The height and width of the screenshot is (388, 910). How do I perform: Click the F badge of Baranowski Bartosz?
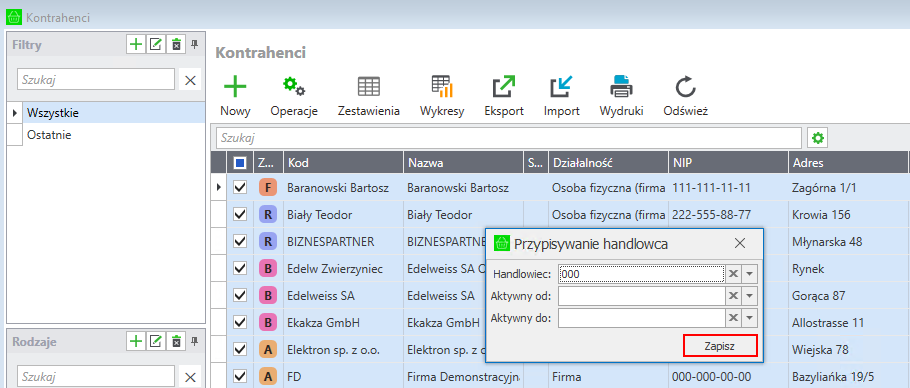[268, 187]
